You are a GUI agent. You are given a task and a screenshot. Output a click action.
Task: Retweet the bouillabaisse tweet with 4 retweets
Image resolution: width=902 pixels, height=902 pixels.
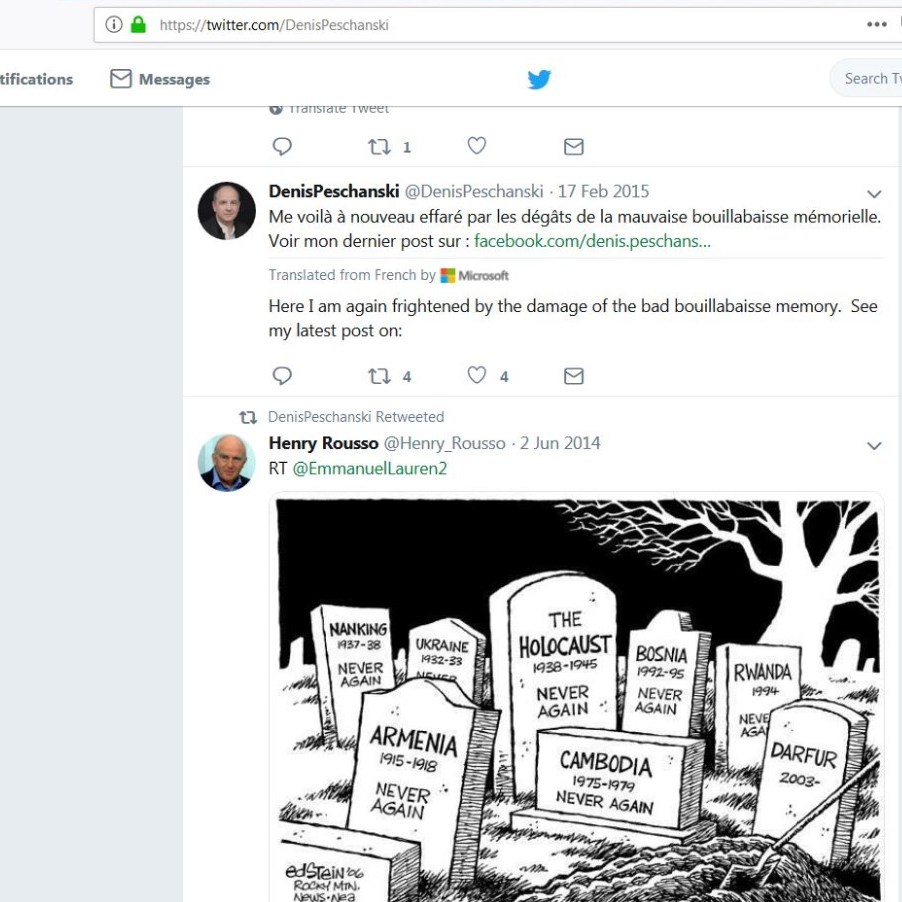(x=379, y=376)
